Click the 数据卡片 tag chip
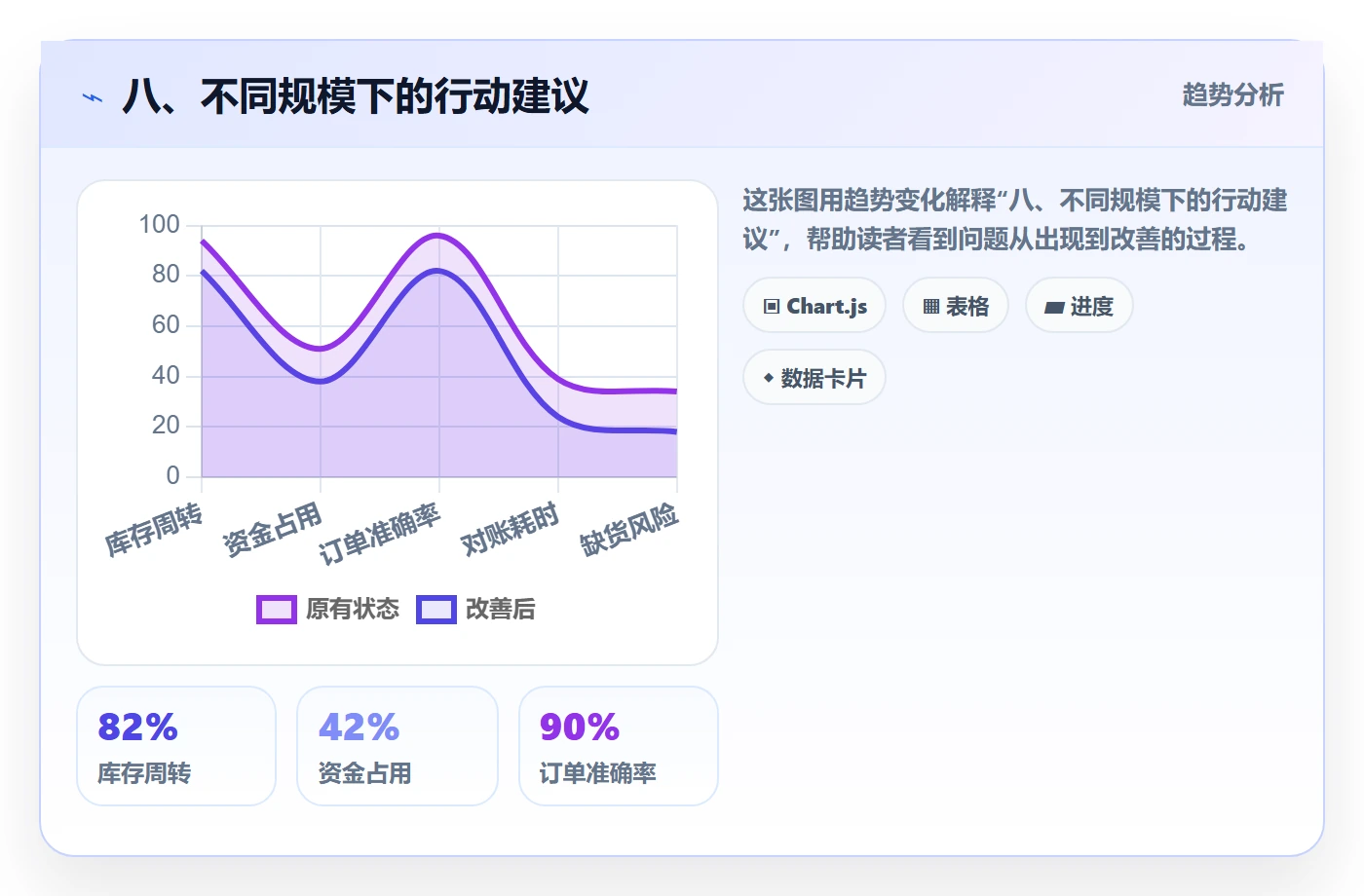This screenshot has height=896, width=1364. coord(815,378)
